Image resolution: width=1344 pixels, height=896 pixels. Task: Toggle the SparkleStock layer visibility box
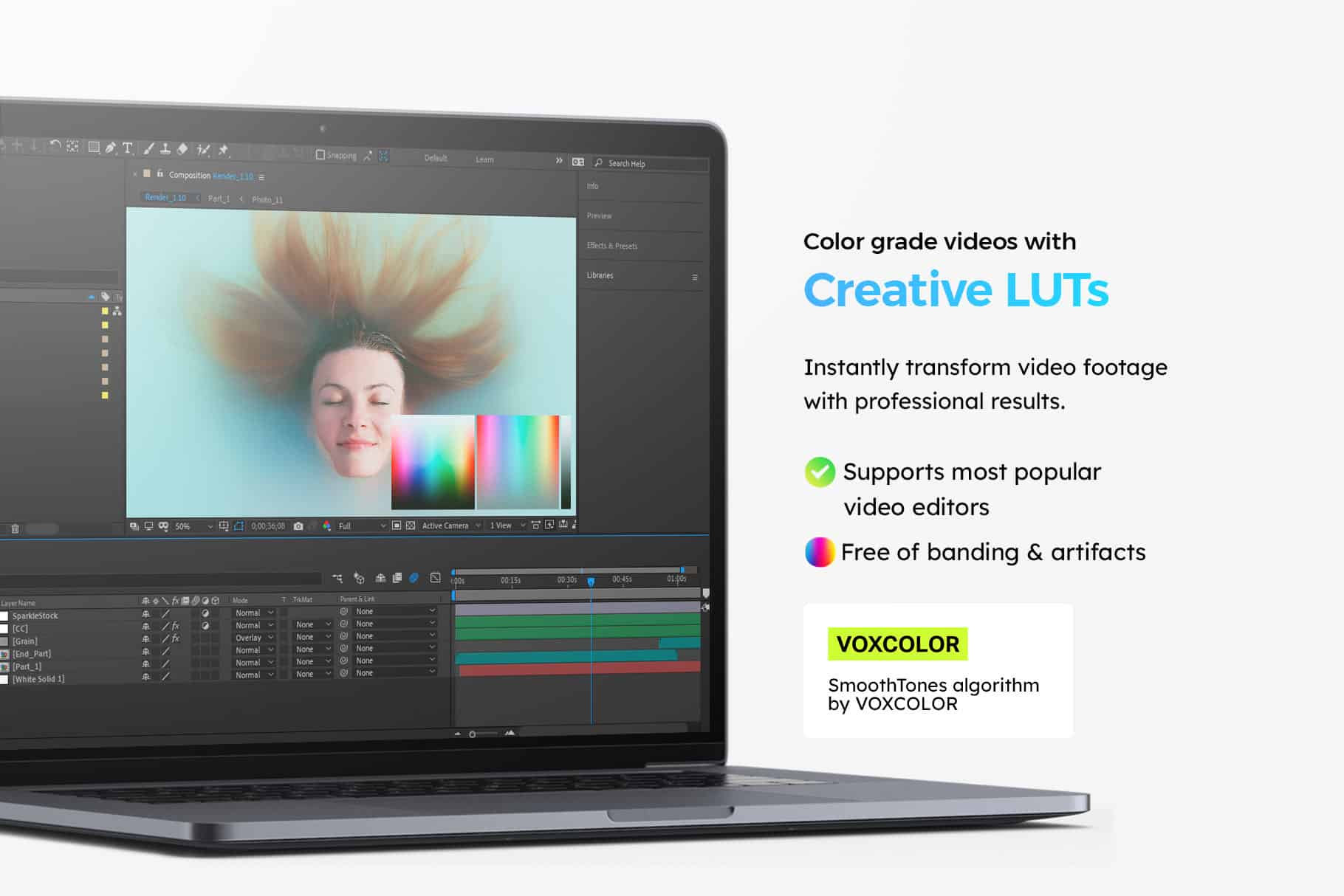(4, 616)
